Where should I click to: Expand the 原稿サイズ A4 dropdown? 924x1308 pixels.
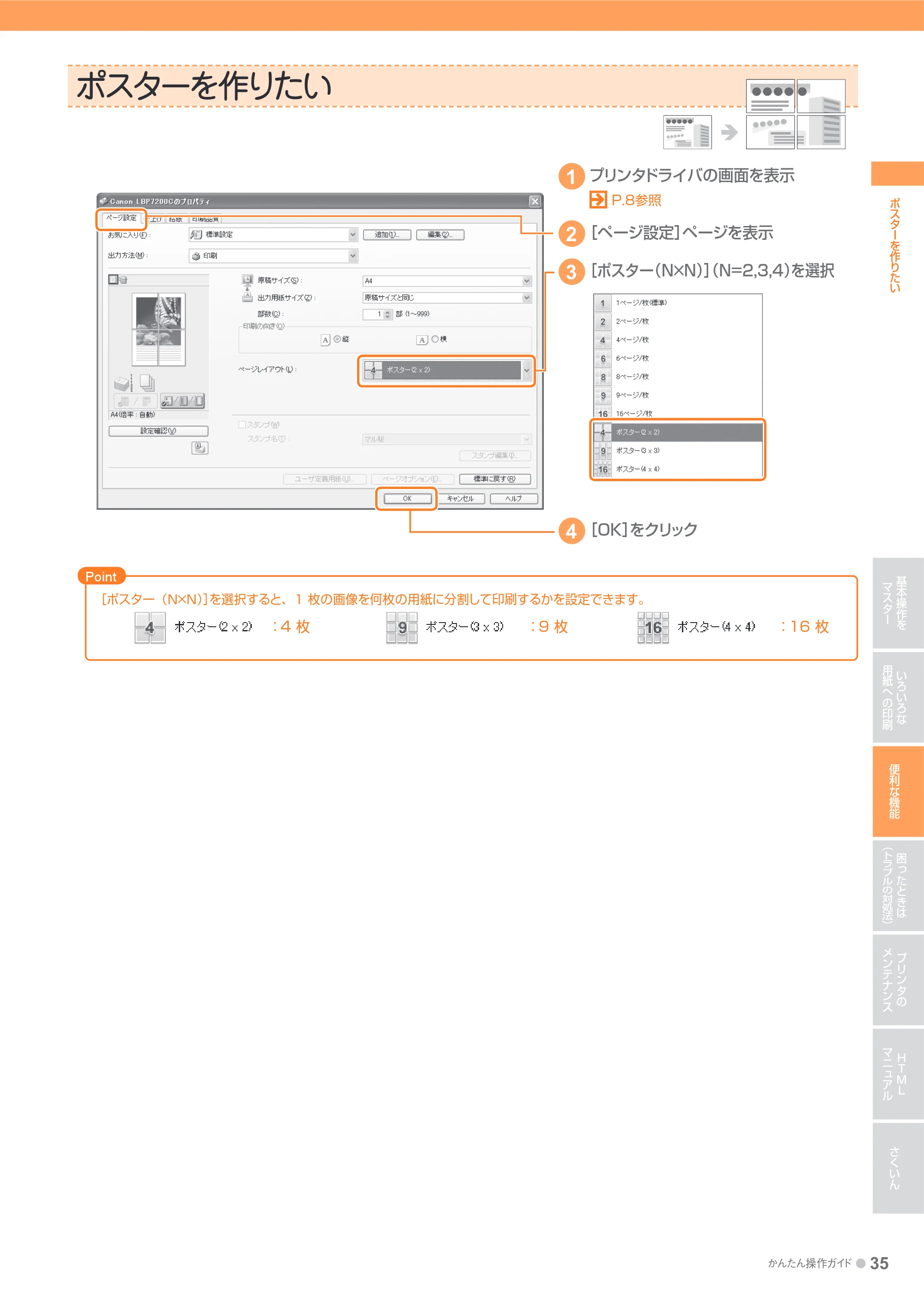(447, 281)
